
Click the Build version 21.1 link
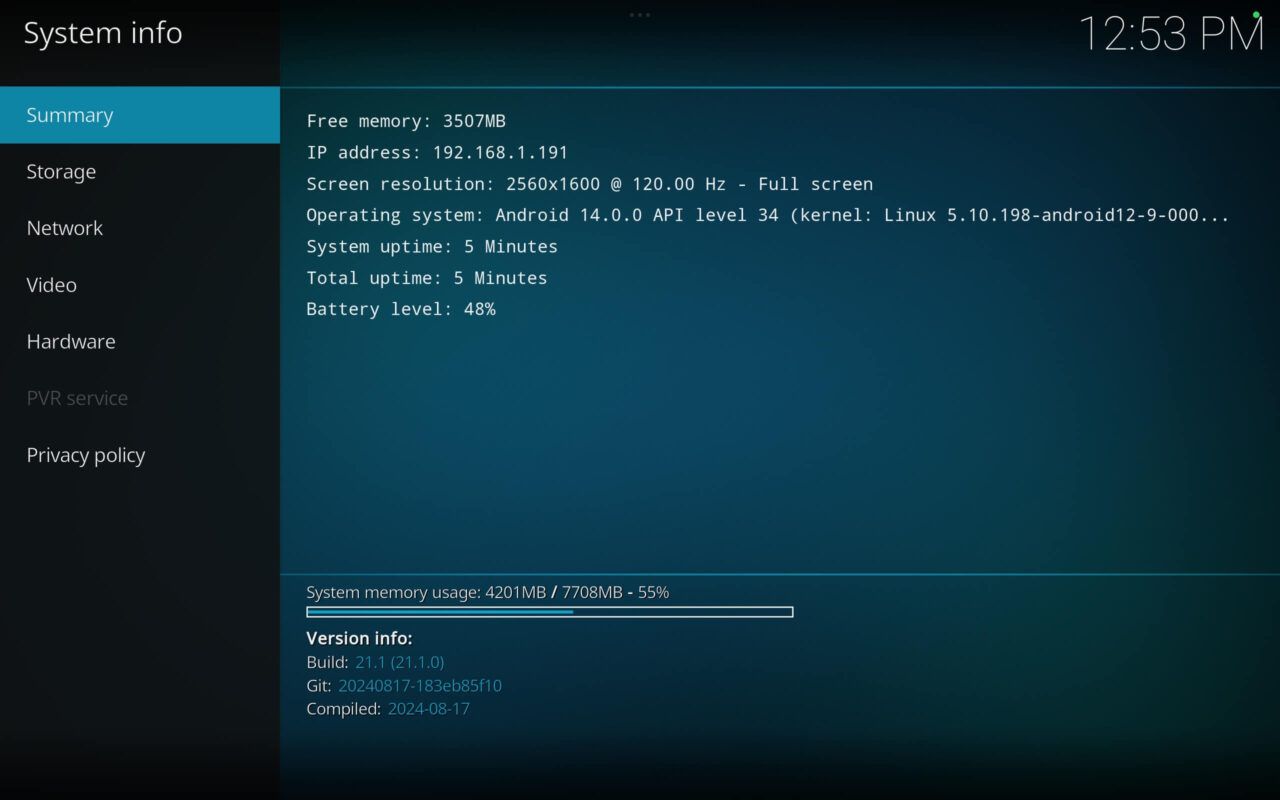click(399, 662)
